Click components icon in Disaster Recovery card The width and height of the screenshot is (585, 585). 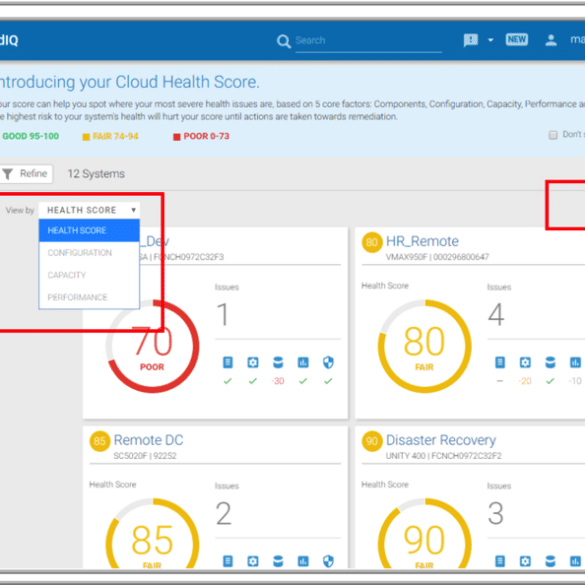(500, 561)
